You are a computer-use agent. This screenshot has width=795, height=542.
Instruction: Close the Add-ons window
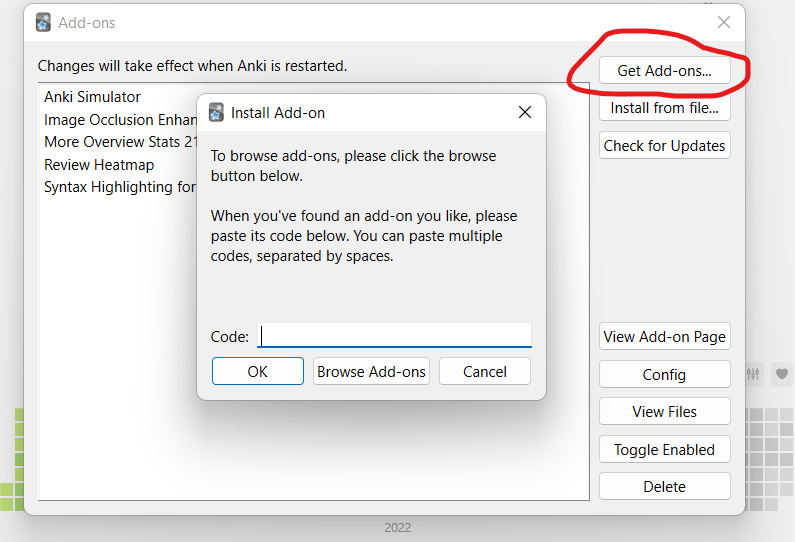[724, 22]
